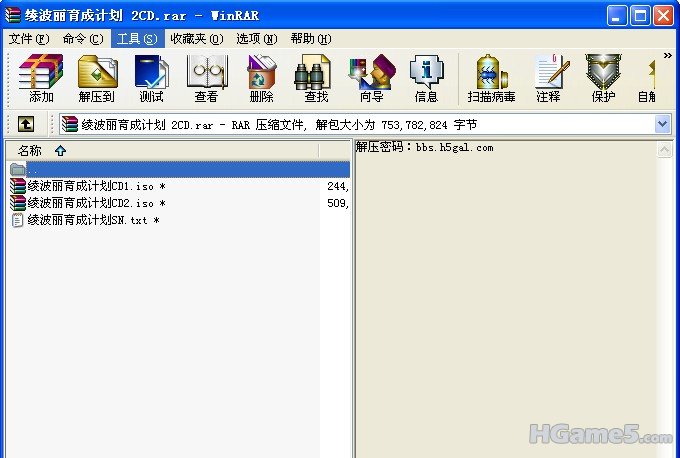The height and width of the screenshot is (458, 680).
Task: Open the View (查看) toolbar icon
Action: pyautogui.click(x=206, y=79)
